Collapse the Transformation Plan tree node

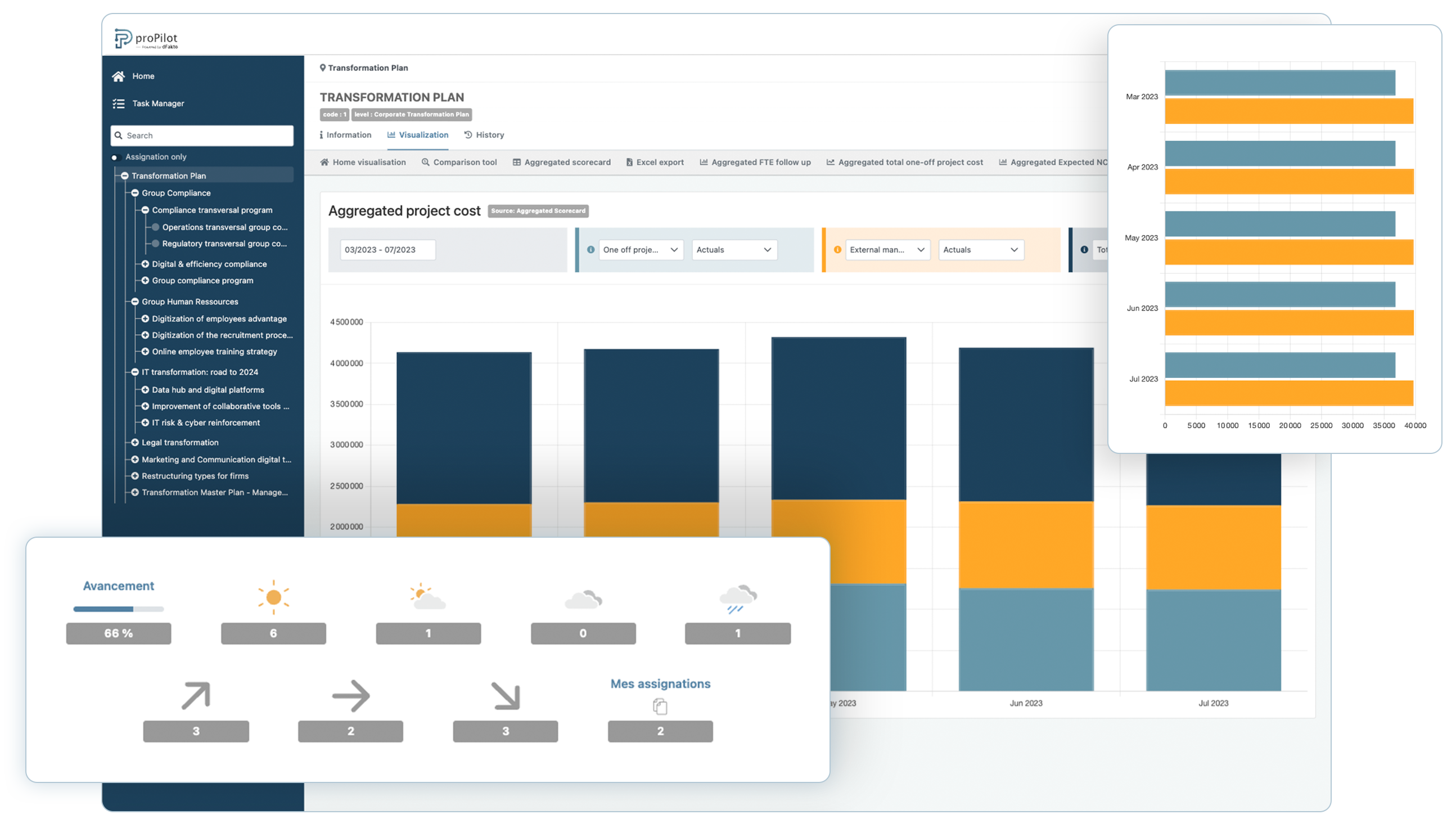[x=124, y=175]
